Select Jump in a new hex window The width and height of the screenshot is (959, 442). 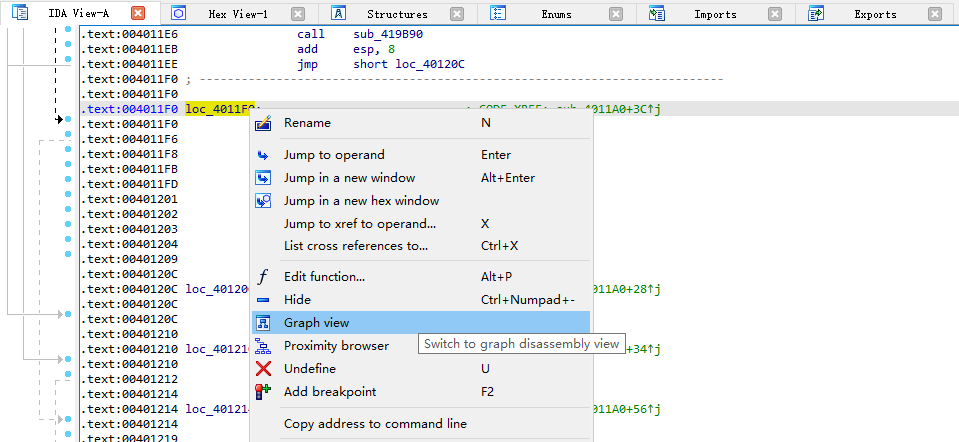(421, 201)
